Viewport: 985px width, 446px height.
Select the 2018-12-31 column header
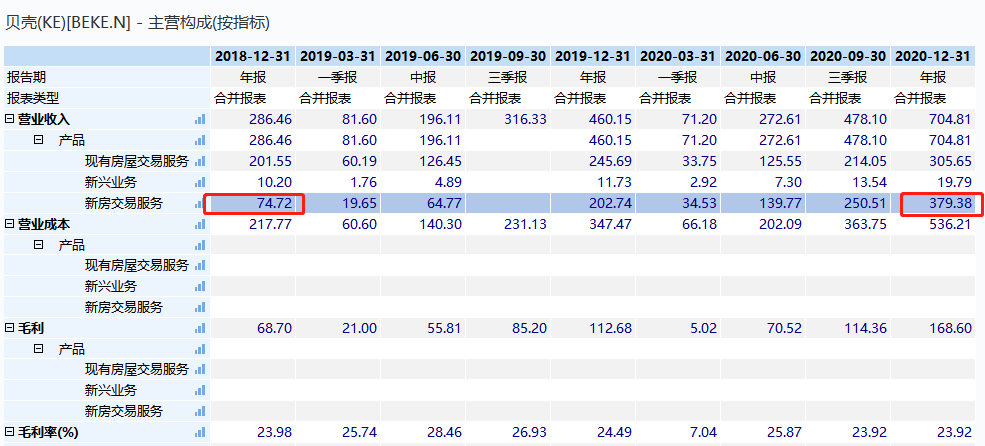point(252,56)
